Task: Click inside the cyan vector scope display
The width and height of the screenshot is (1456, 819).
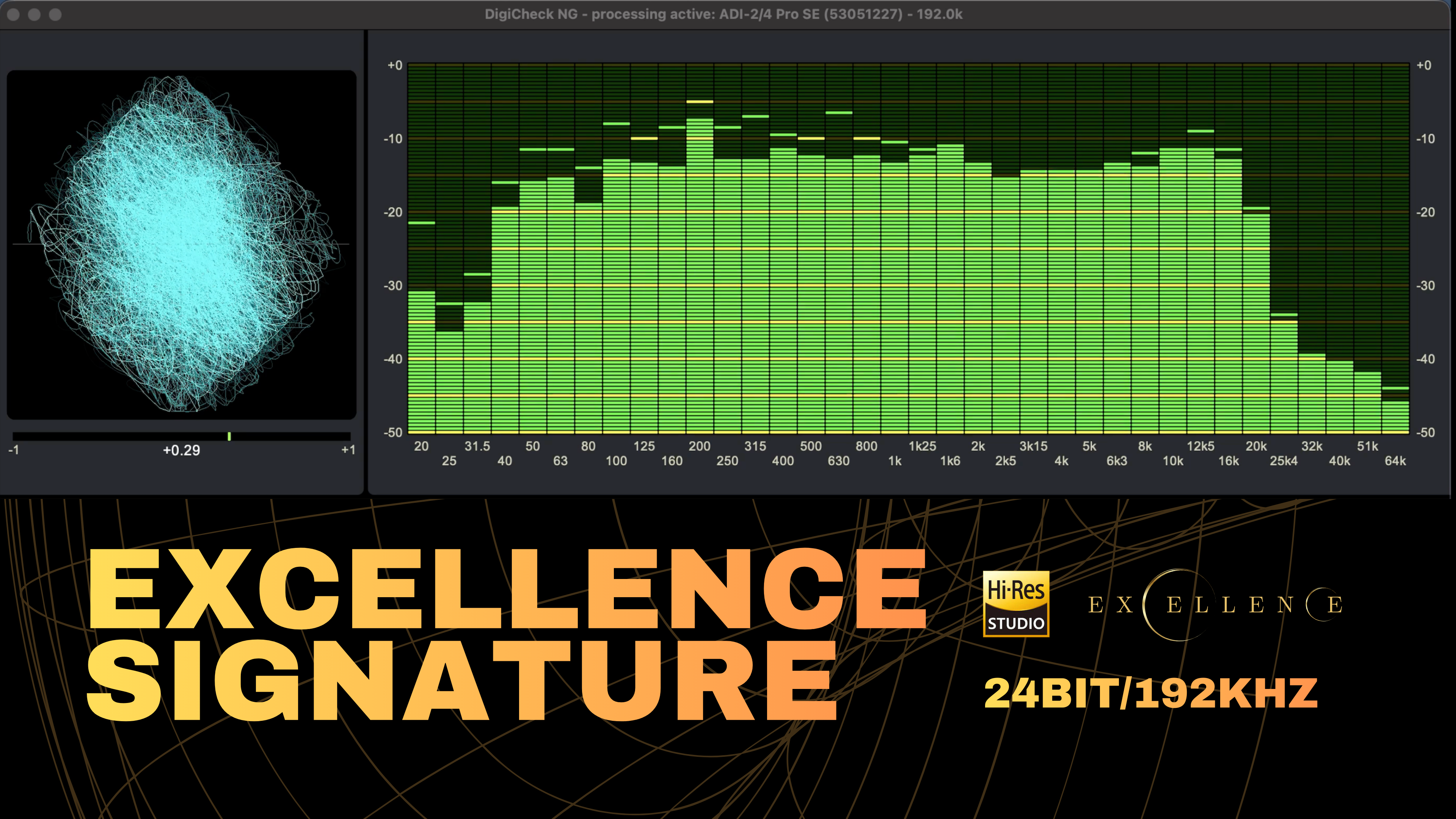Action: [182, 244]
